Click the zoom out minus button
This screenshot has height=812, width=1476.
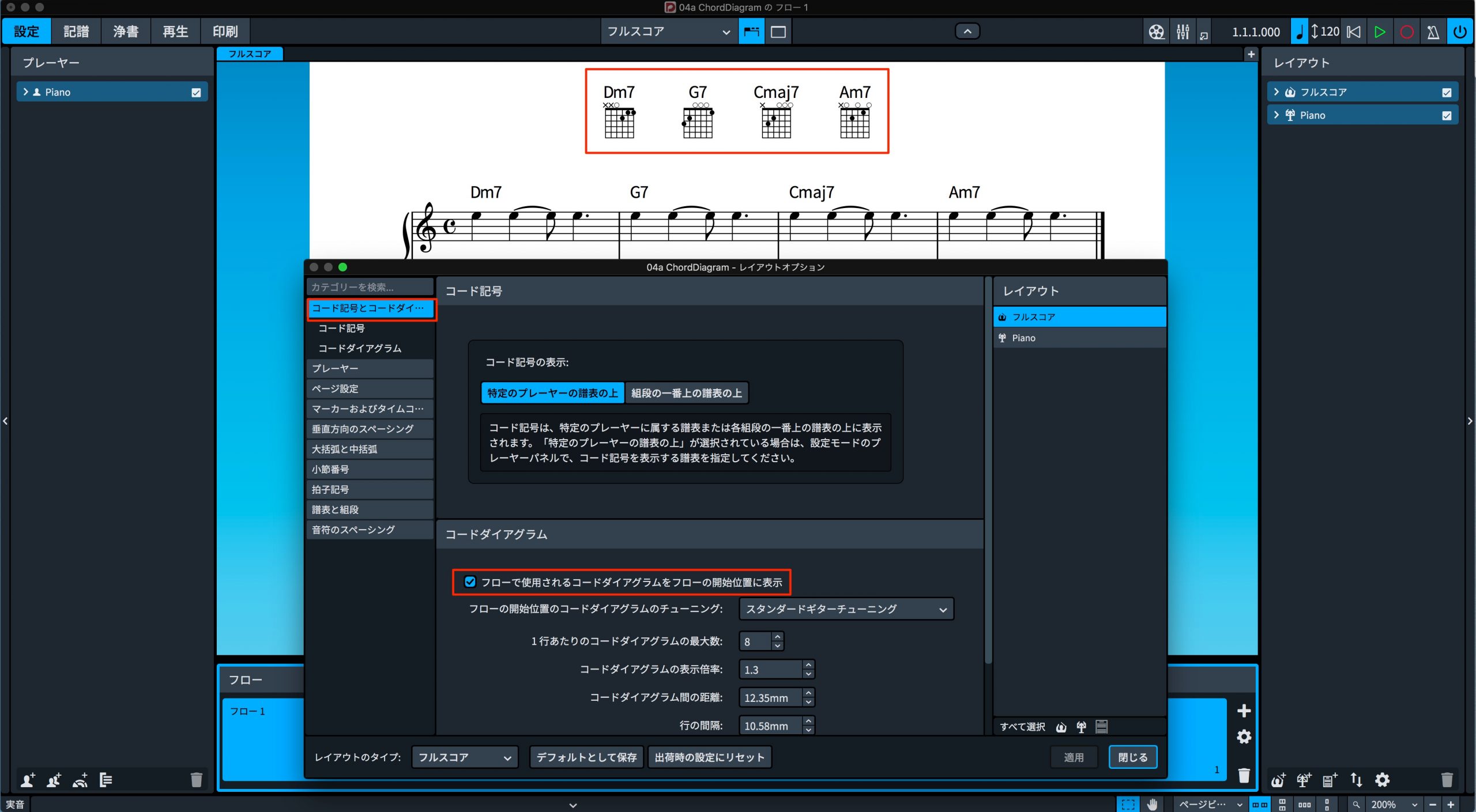1432,805
